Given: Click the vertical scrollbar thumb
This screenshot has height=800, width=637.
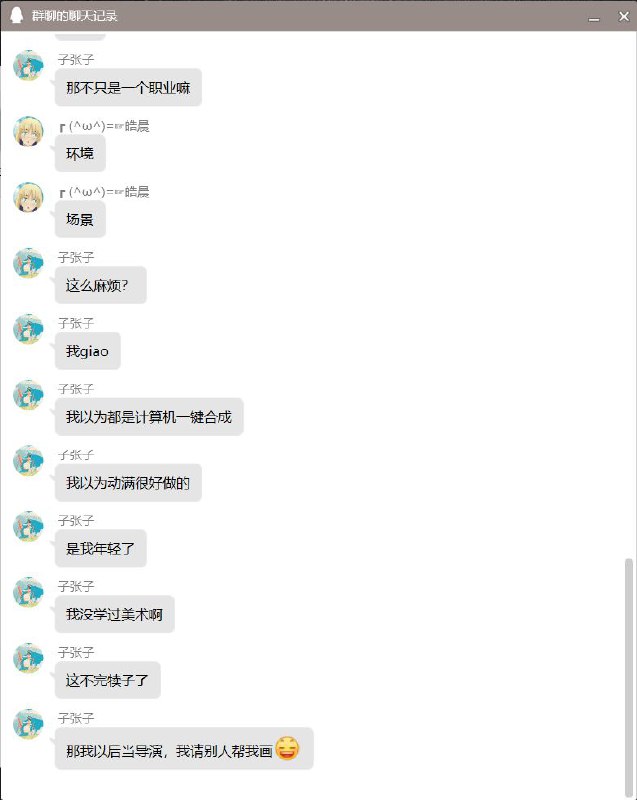Looking at the screenshot, I should 629,677.
